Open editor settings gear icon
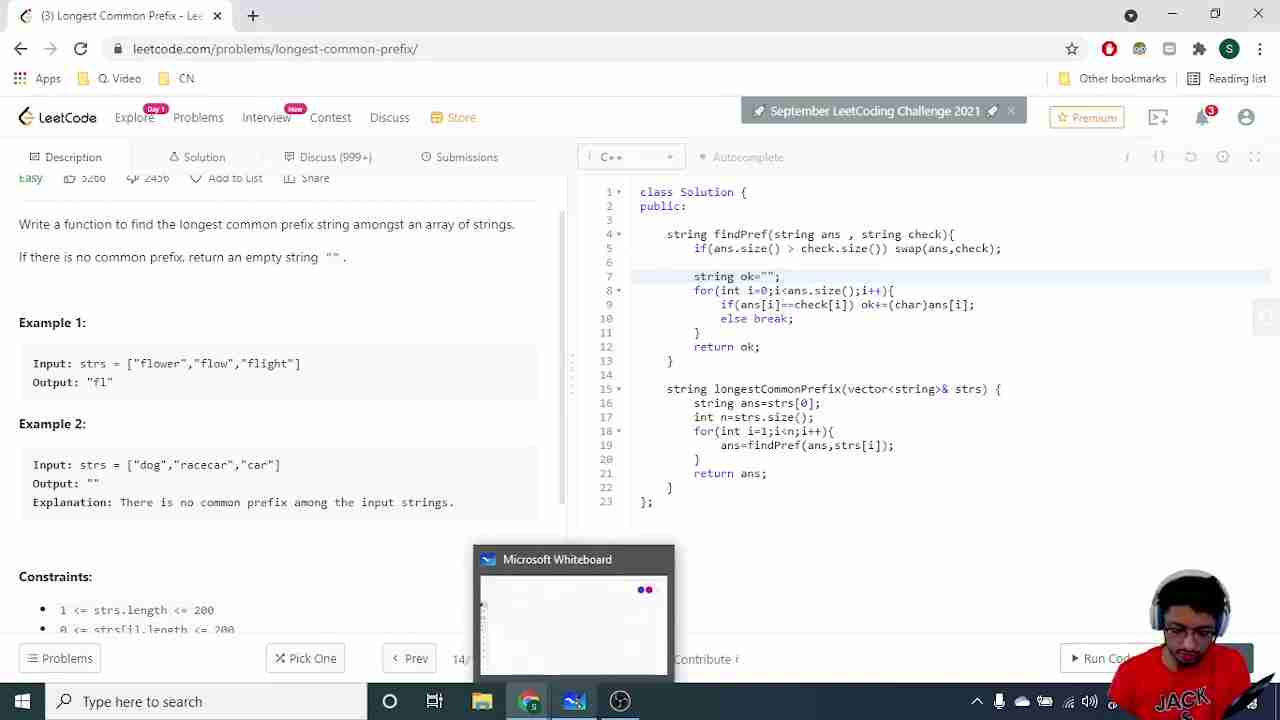Viewport: 1280px width, 720px height. pyautogui.click(x=1222, y=157)
